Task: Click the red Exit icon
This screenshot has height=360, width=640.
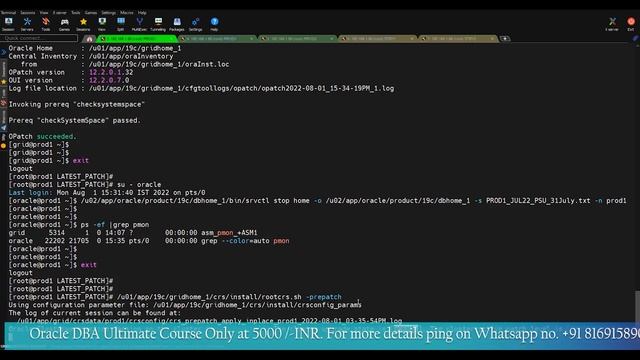Action: tap(631, 24)
